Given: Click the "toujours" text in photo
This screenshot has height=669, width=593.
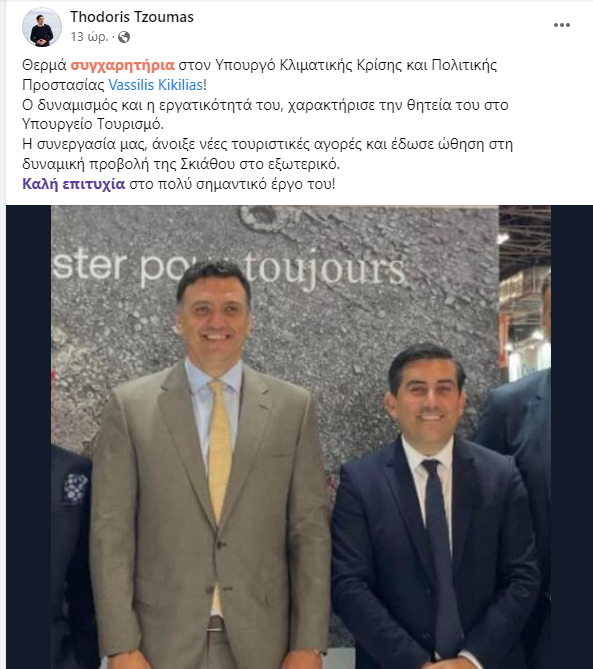Looking at the screenshot, I should pos(324,270).
